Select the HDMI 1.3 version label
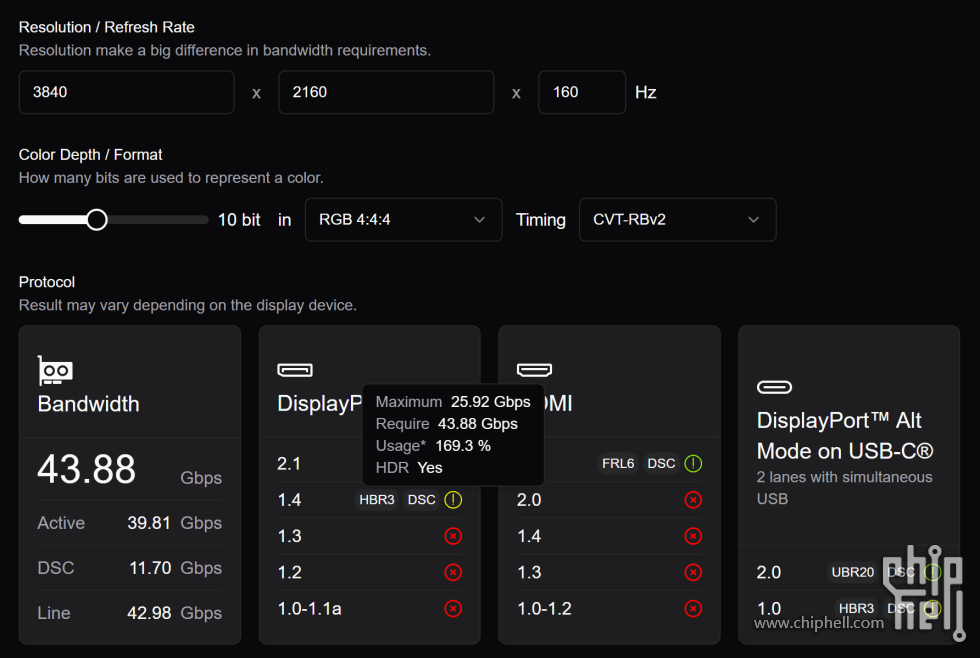 click(529, 572)
